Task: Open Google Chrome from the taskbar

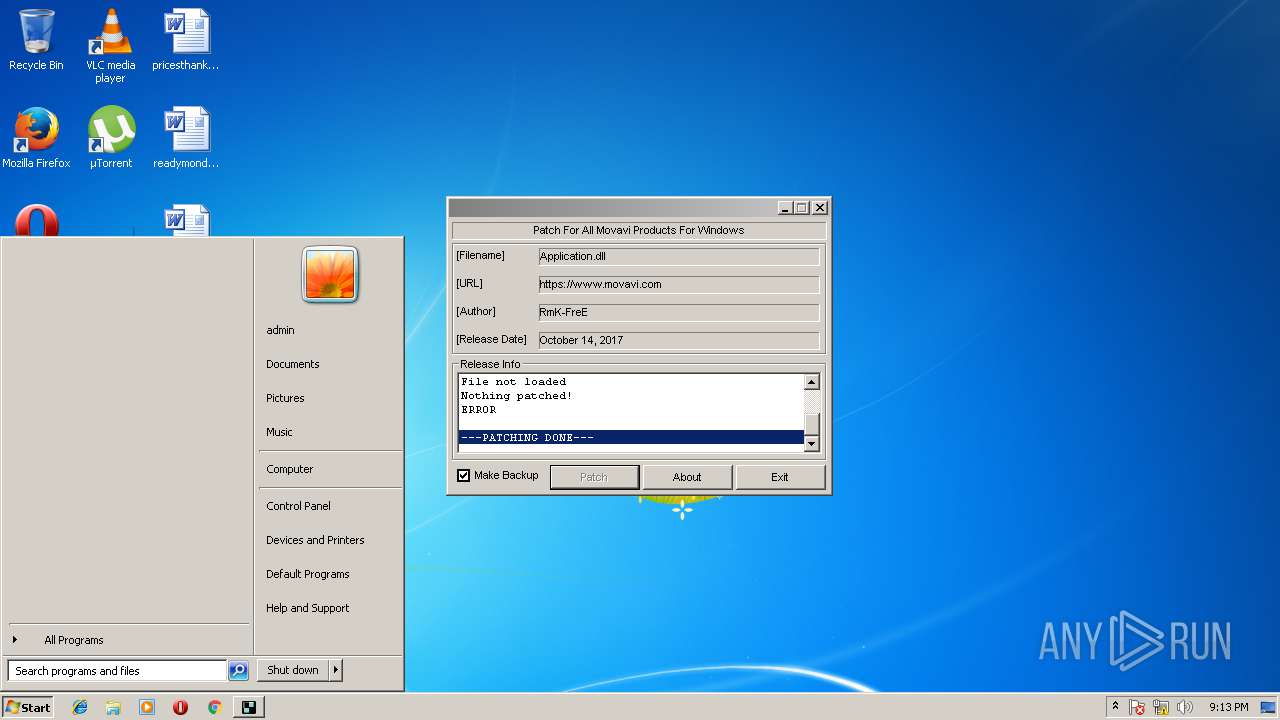Action: (x=214, y=707)
